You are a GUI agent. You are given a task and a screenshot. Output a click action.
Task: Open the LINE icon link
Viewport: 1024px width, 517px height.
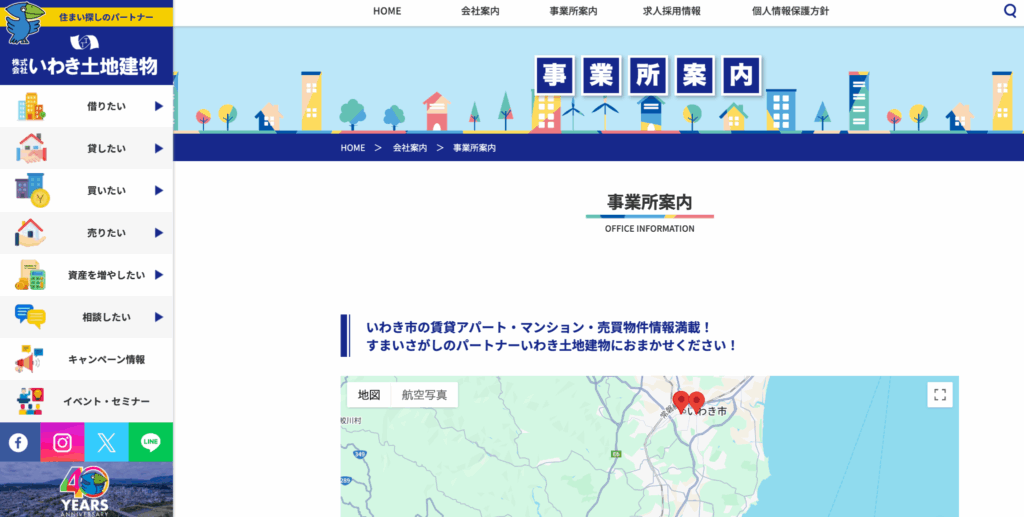(x=151, y=442)
